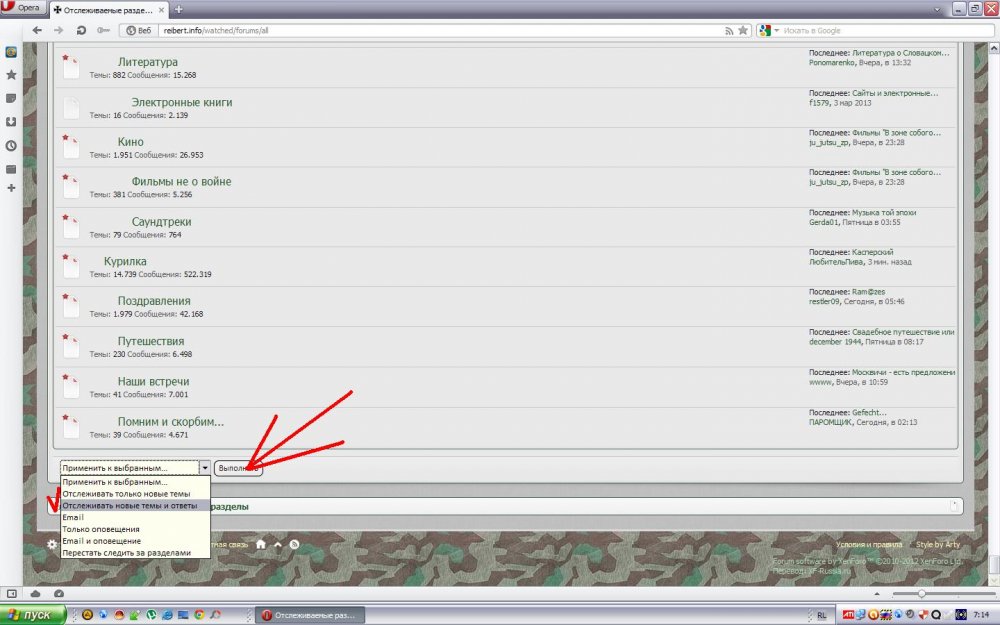The height and width of the screenshot is (625, 1000).
Task: Open the Поздравления forum section
Action: (x=154, y=300)
